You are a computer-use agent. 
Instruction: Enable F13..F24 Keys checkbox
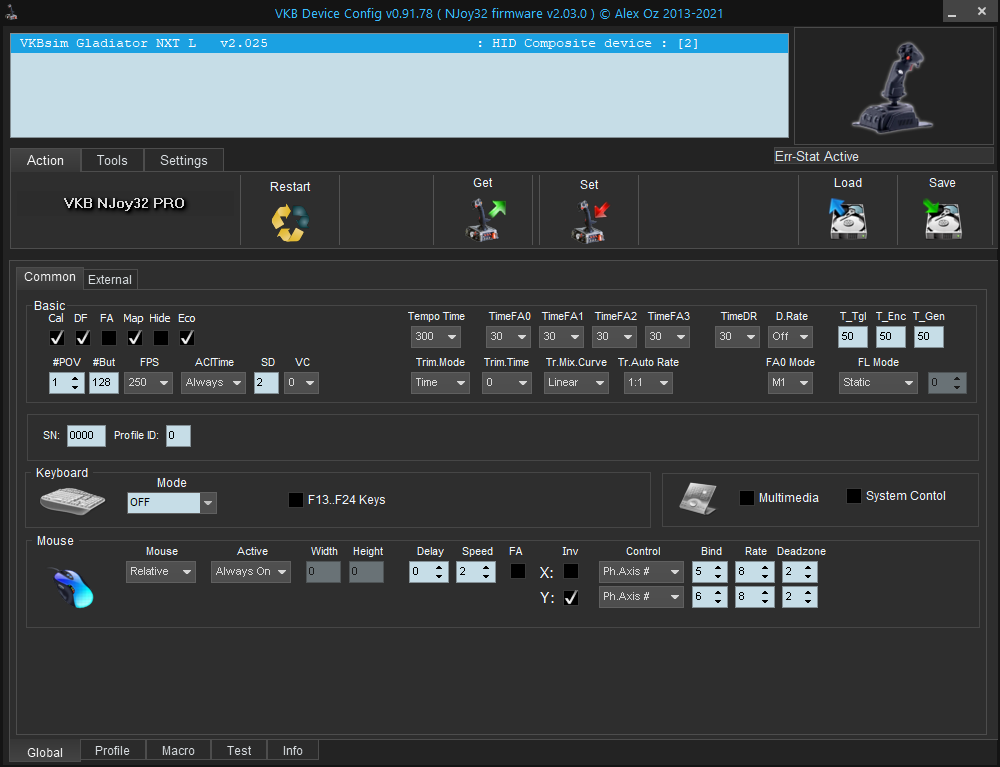coord(296,500)
